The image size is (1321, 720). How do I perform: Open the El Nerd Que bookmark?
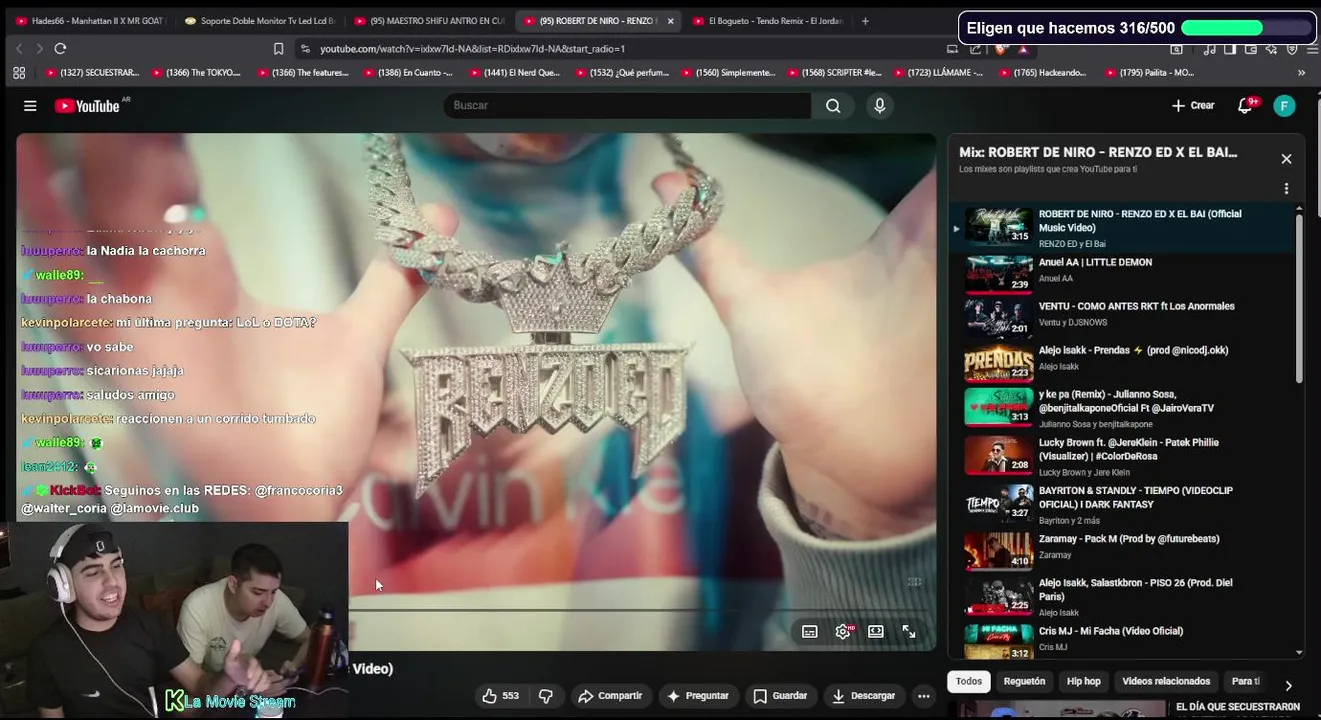tap(514, 73)
